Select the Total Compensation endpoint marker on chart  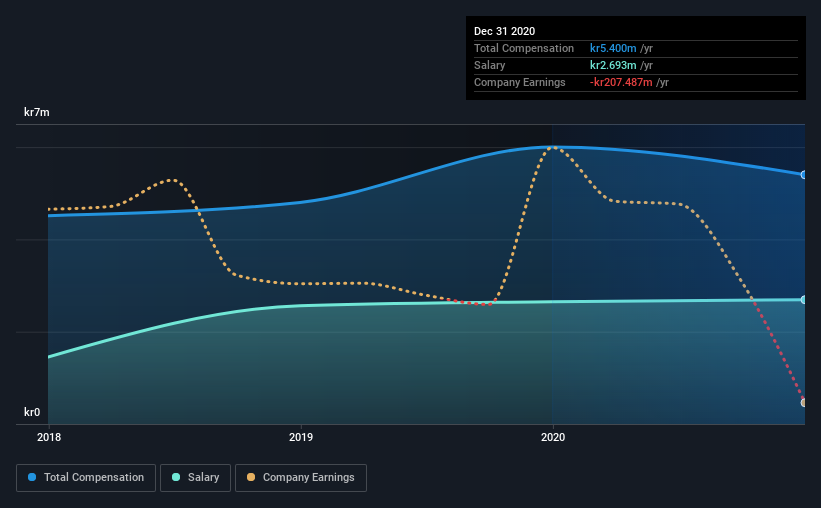tap(803, 175)
